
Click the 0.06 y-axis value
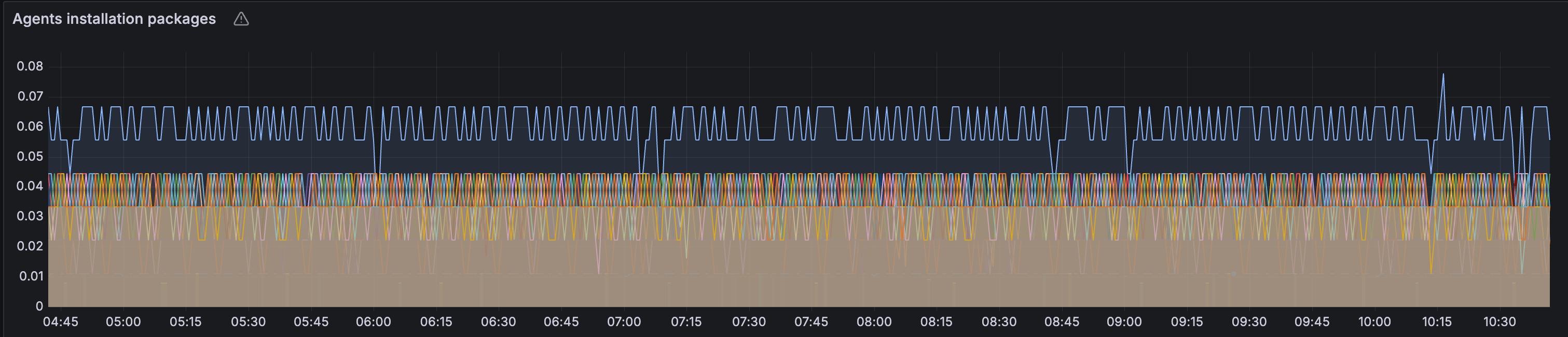click(x=30, y=127)
